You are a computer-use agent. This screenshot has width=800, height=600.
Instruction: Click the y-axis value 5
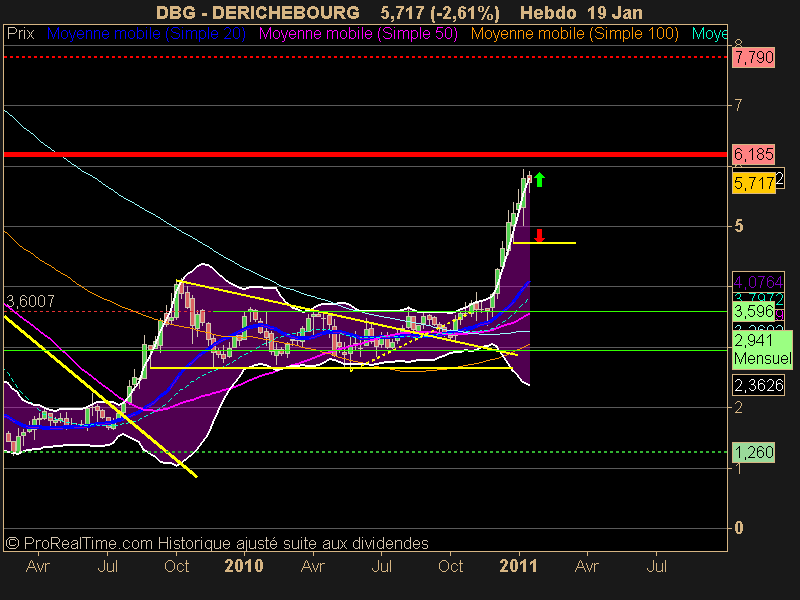point(738,226)
